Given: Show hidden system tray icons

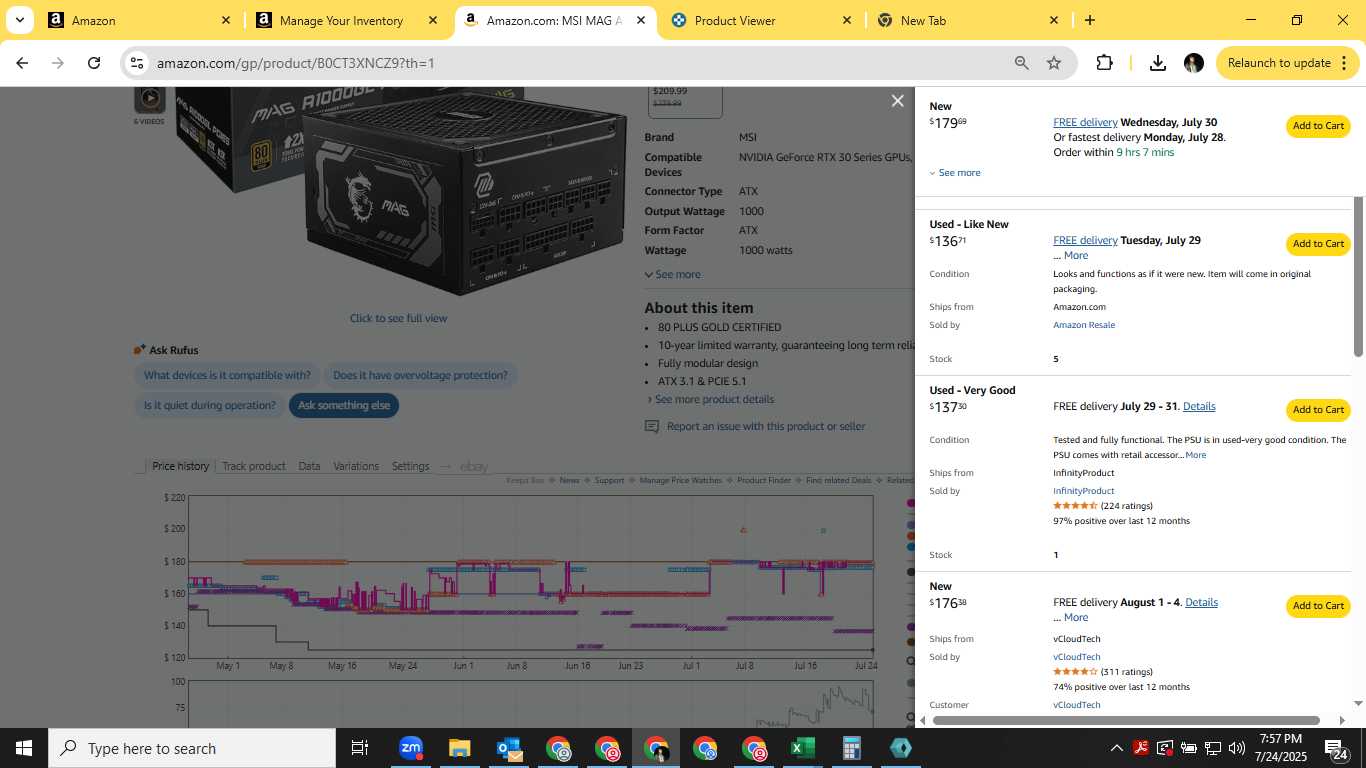Looking at the screenshot, I should click(x=1117, y=748).
